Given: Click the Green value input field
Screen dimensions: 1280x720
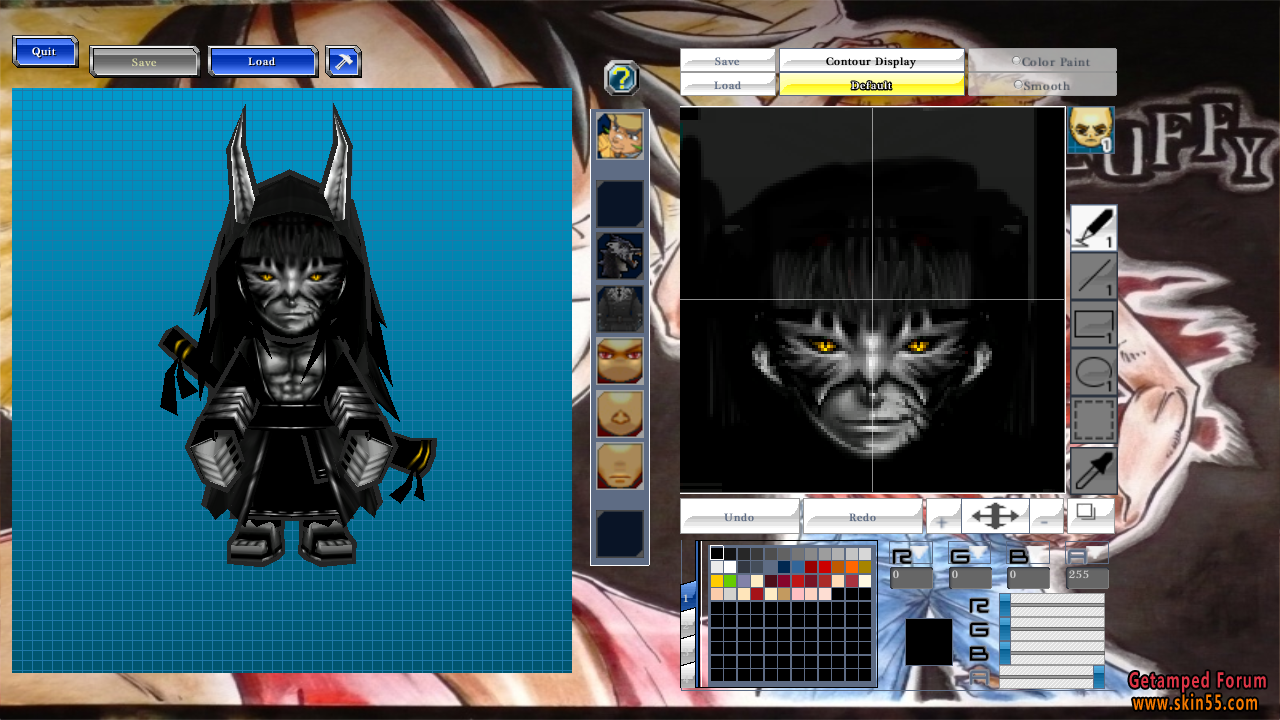Looking at the screenshot, I should [970, 577].
